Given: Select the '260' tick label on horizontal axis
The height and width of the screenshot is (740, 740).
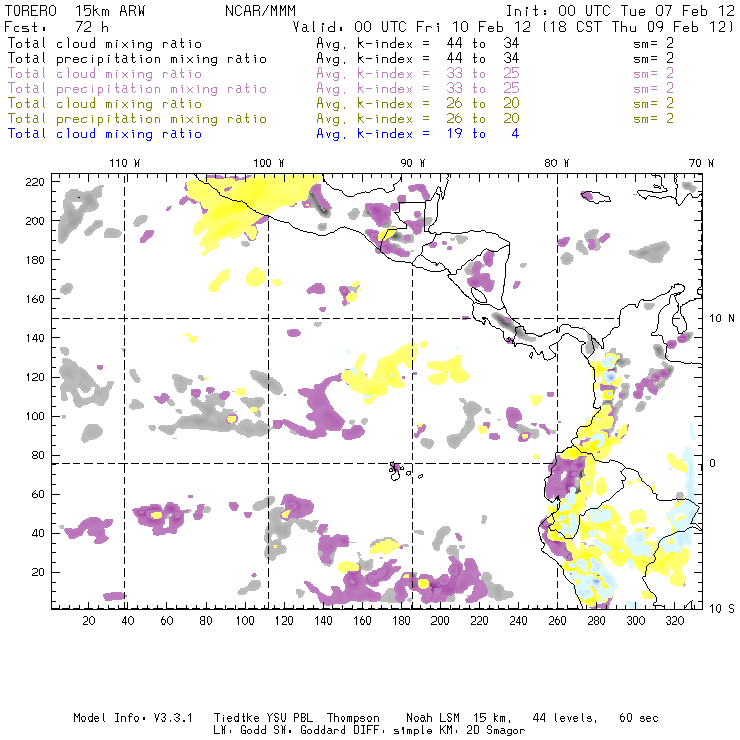Looking at the screenshot, I should point(557,621).
